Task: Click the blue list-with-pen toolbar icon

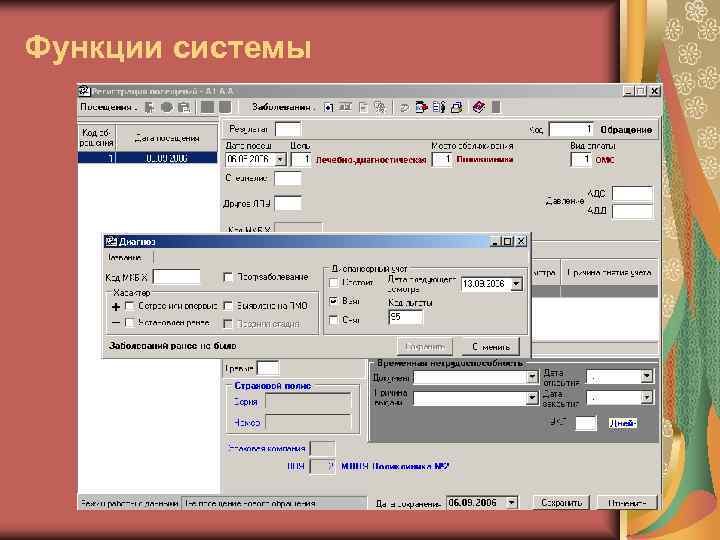Action: pyautogui.click(x=439, y=107)
